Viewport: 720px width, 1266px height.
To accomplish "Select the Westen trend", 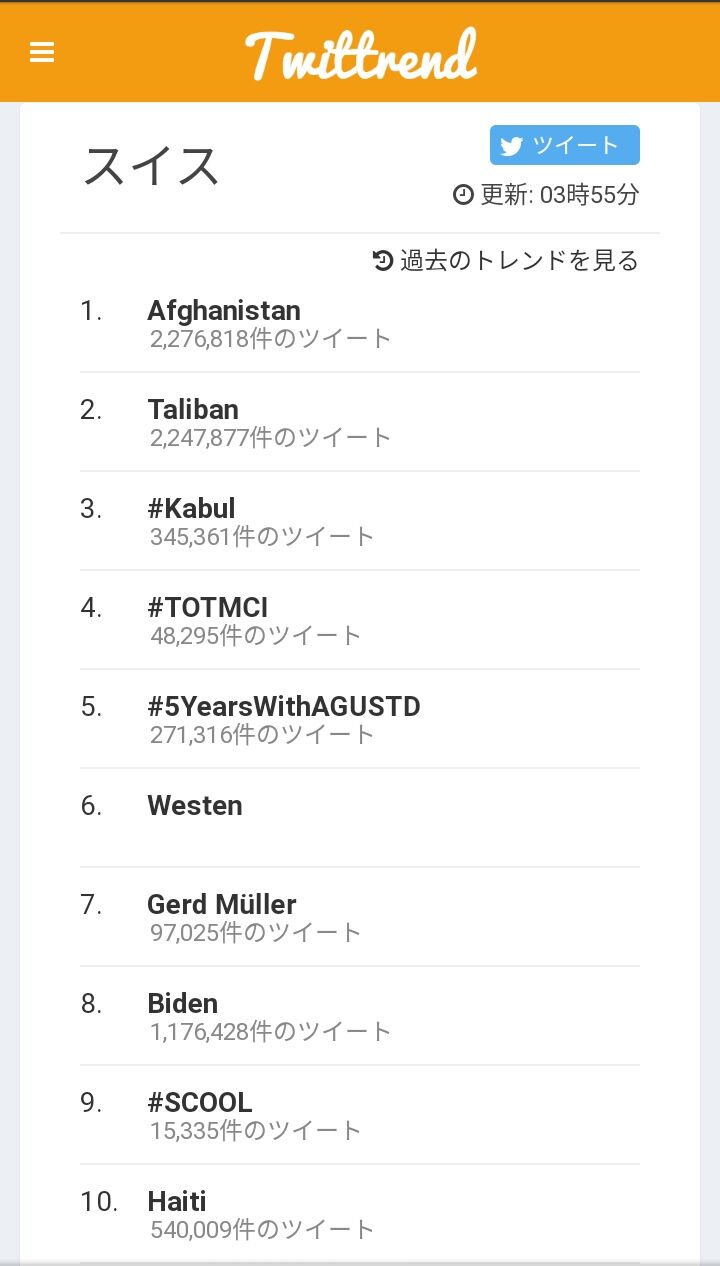I will coord(195,806).
